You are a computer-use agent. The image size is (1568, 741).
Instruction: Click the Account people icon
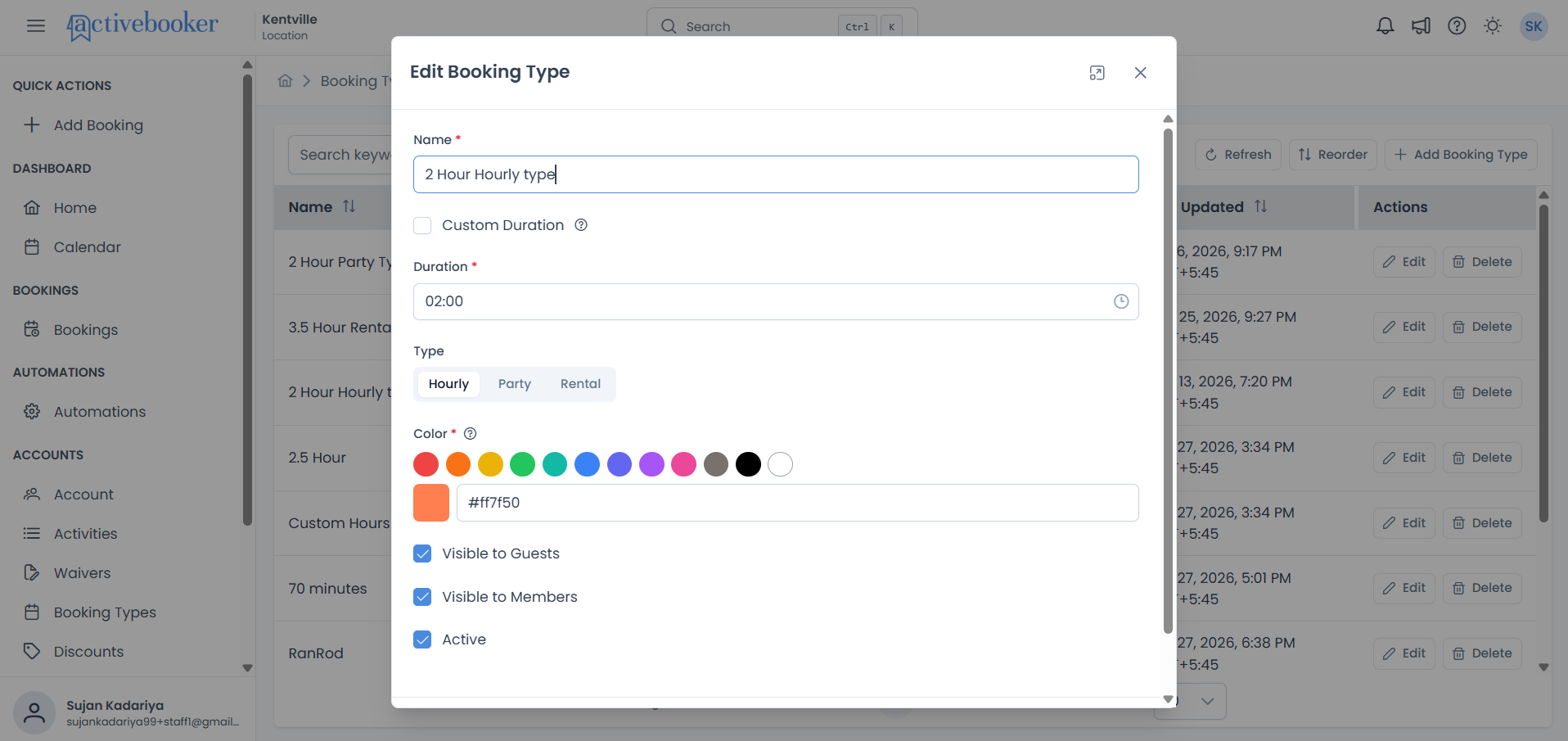(32, 494)
